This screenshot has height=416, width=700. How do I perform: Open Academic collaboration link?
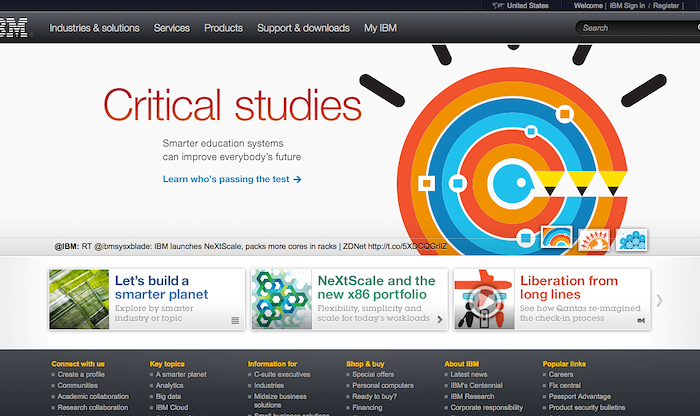[93, 396]
